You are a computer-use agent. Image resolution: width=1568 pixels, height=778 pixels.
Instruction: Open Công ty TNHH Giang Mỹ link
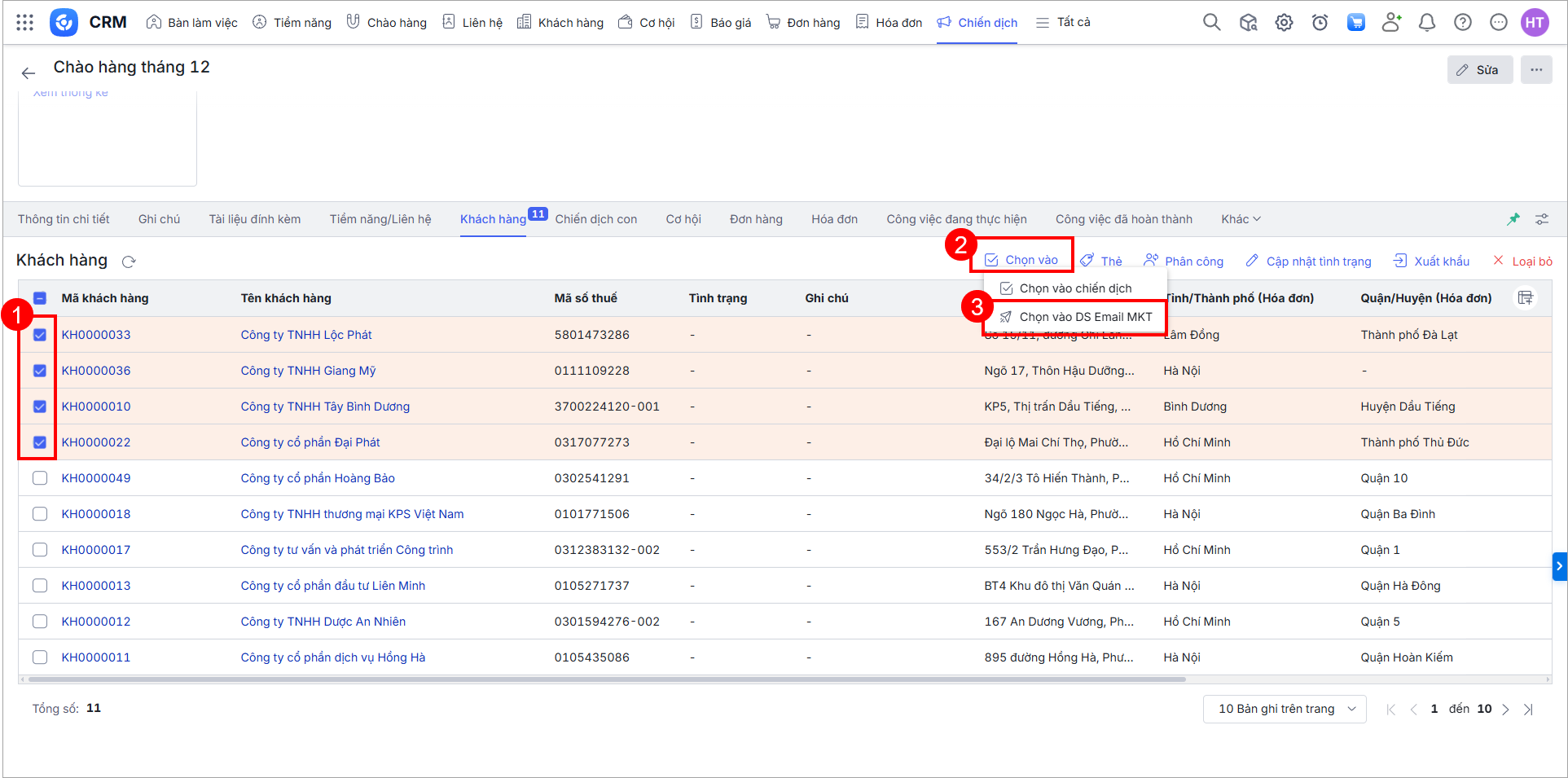(x=308, y=371)
